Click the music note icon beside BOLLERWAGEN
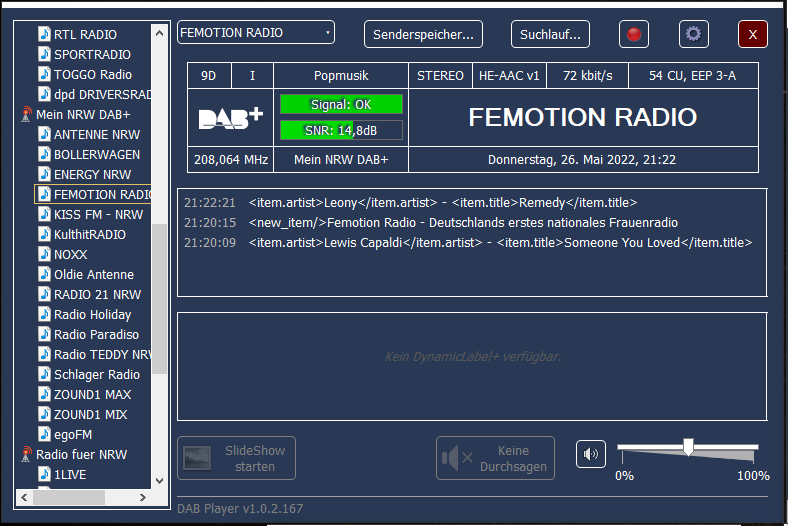Viewport: 788px width, 526px height. click(x=44, y=154)
